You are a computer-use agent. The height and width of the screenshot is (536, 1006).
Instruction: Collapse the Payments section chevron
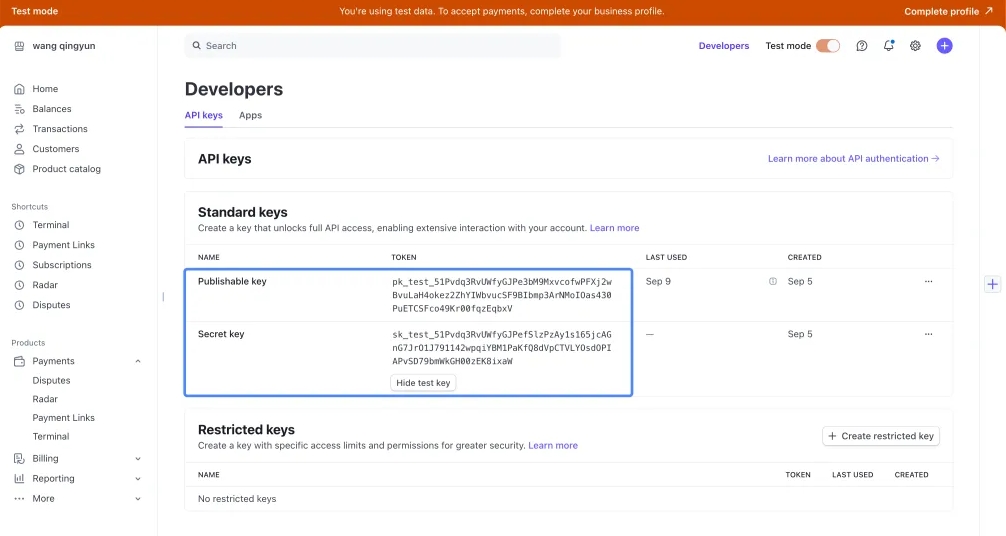pyautogui.click(x=138, y=361)
